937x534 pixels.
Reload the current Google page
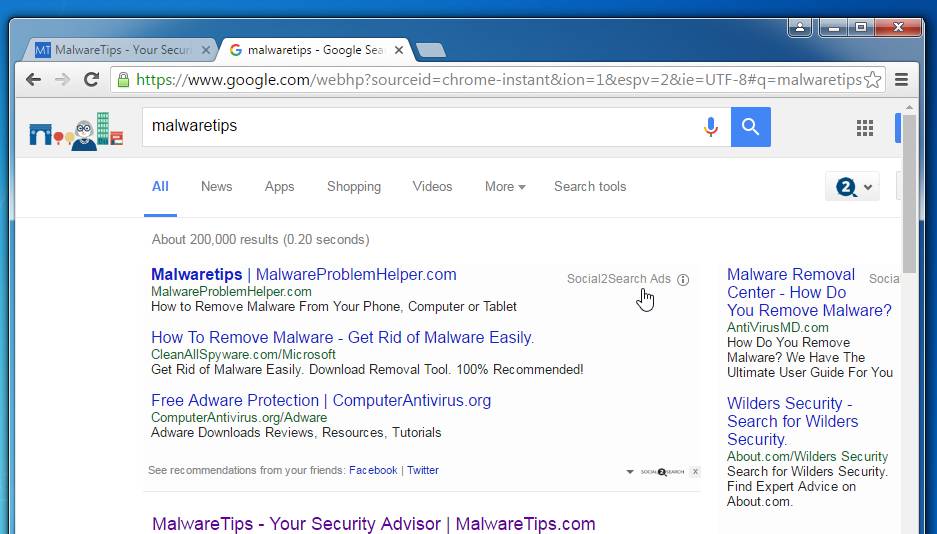(91, 79)
